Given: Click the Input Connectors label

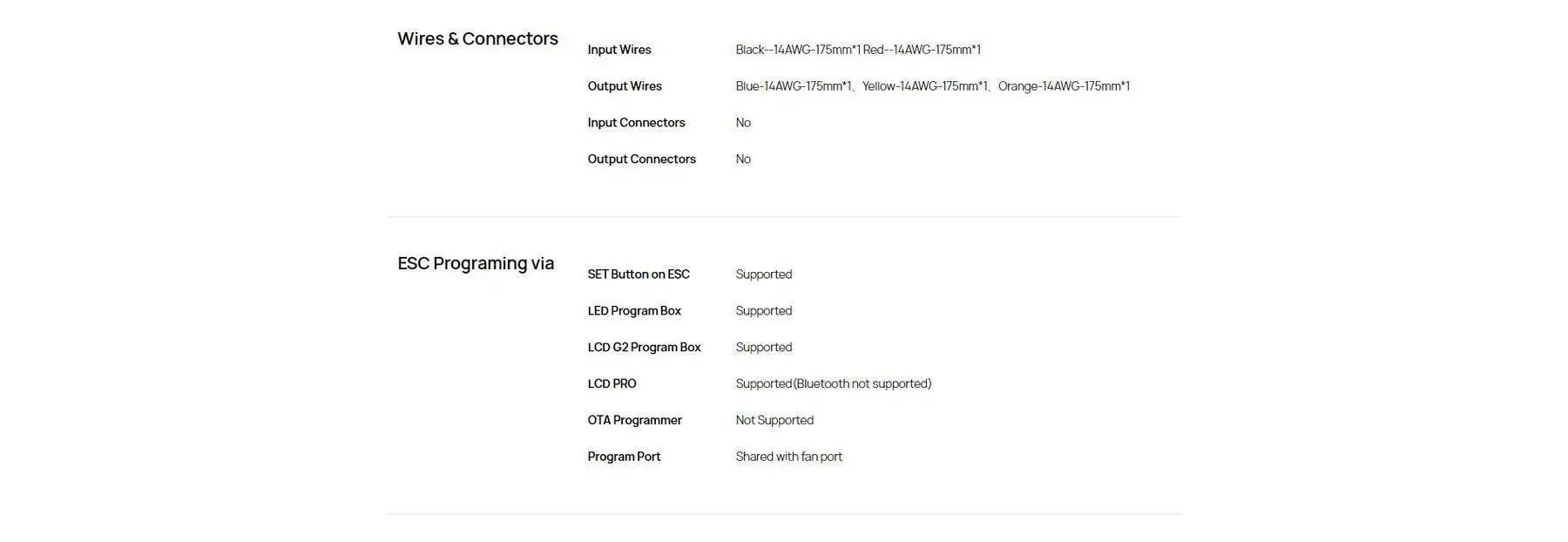Looking at the screenshot, I should coord(636,123).
